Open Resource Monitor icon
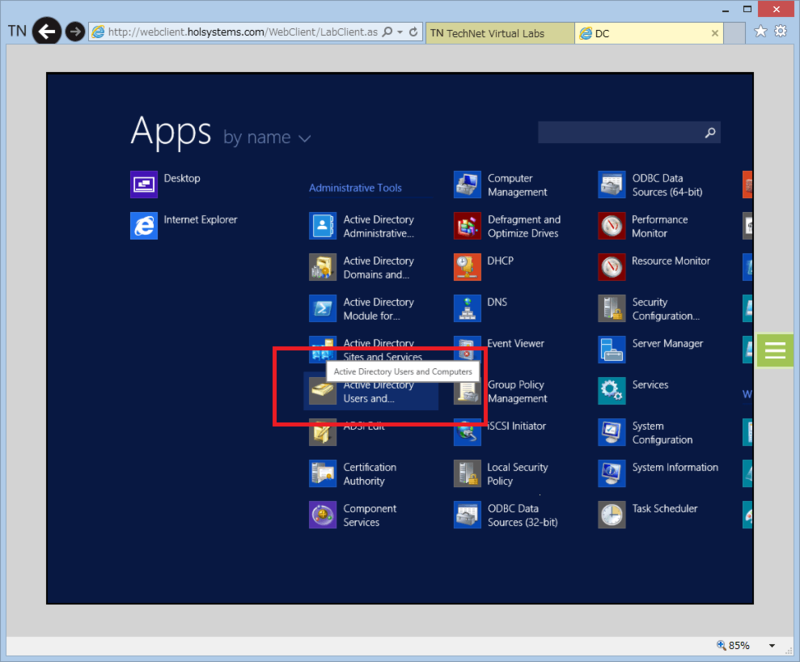 [612, 267]
